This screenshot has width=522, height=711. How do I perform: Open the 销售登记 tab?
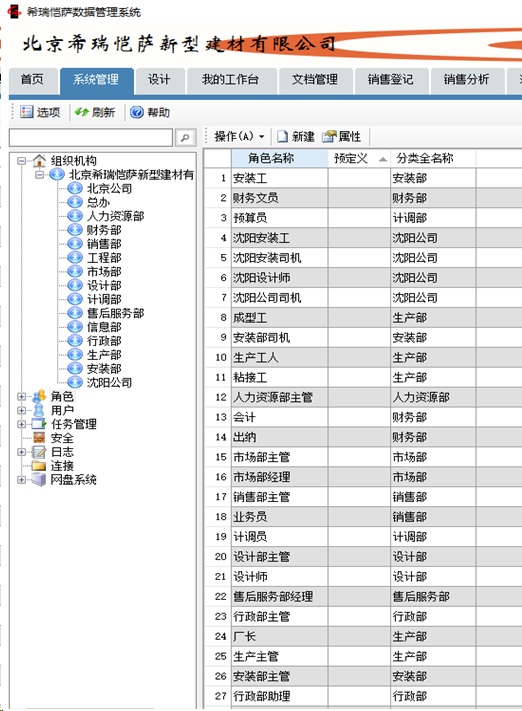tap(391, 80)
